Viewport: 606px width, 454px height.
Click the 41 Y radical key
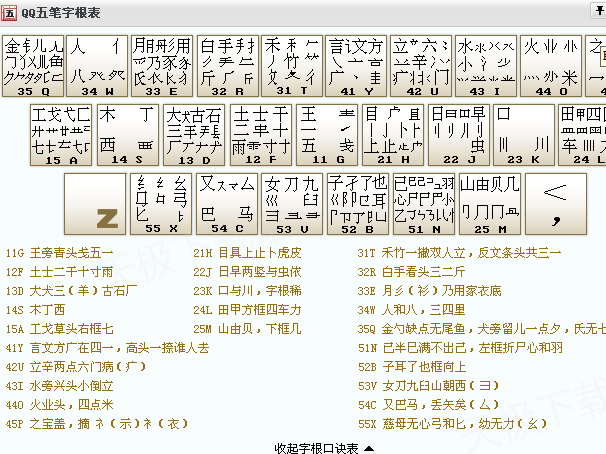[356, 66]
